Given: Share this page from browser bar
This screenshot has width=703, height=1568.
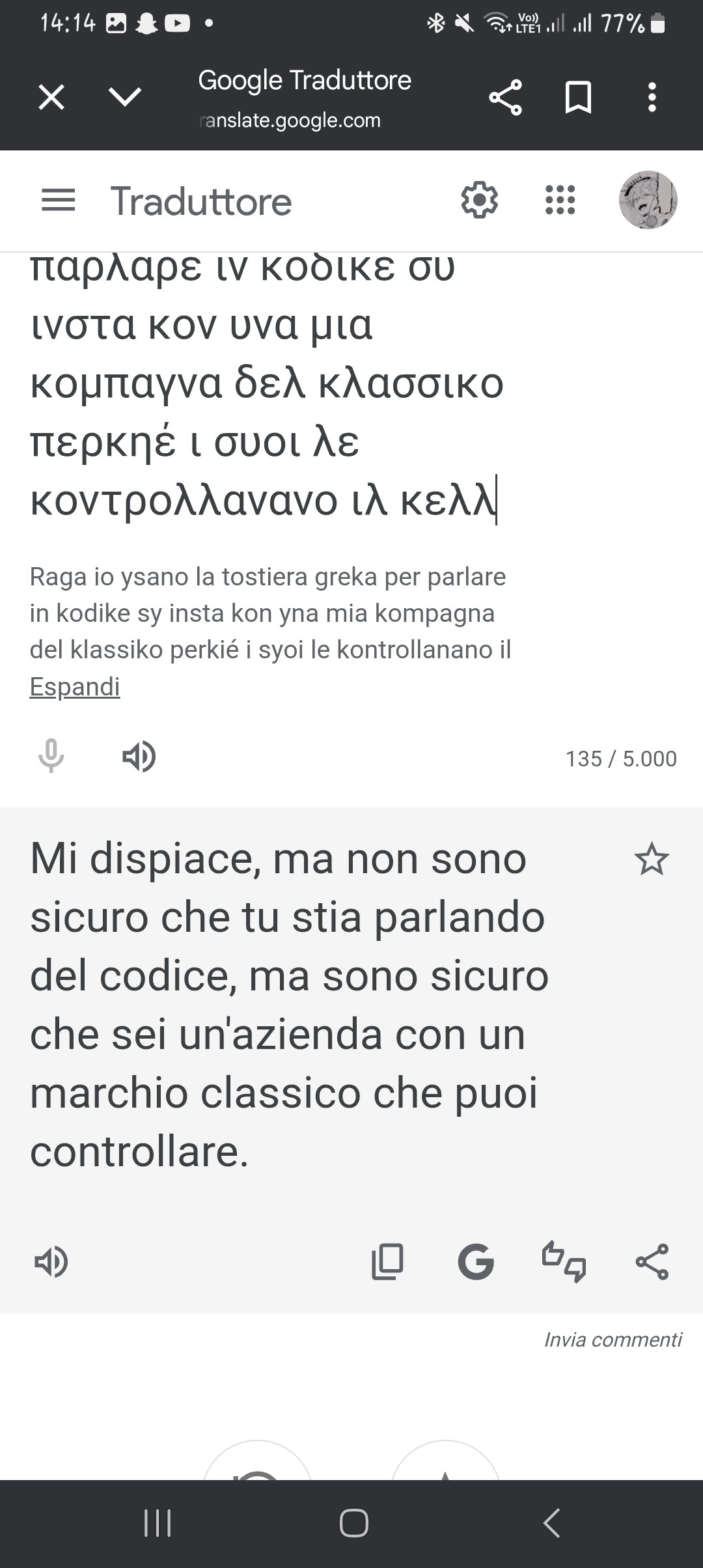Looking at the screenshot, I should [505, 98].
